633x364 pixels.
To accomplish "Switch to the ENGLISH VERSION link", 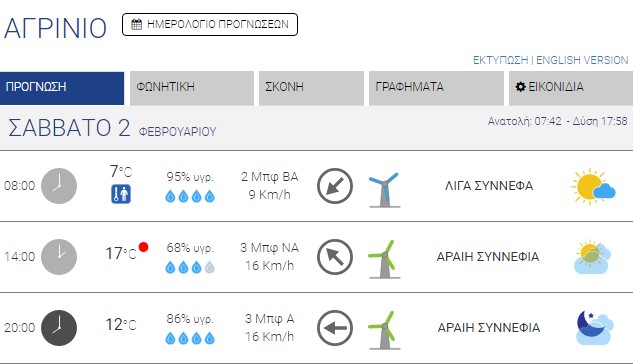I will 582,60.
